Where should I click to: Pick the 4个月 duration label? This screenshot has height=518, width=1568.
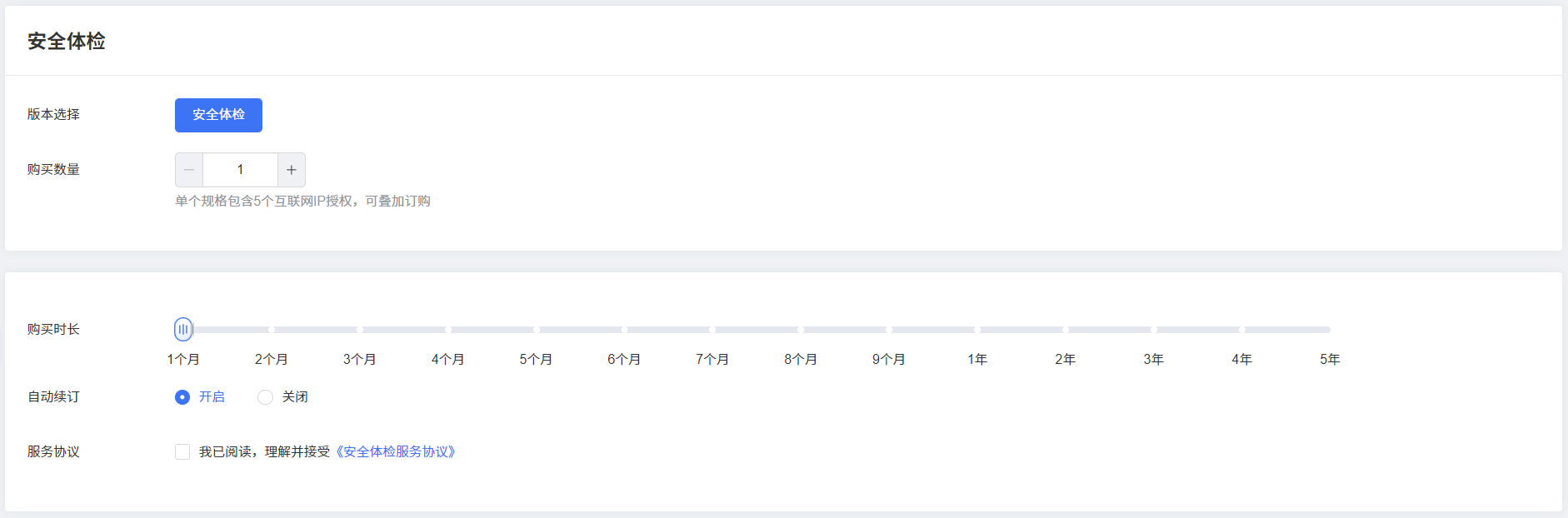point(448,359)
